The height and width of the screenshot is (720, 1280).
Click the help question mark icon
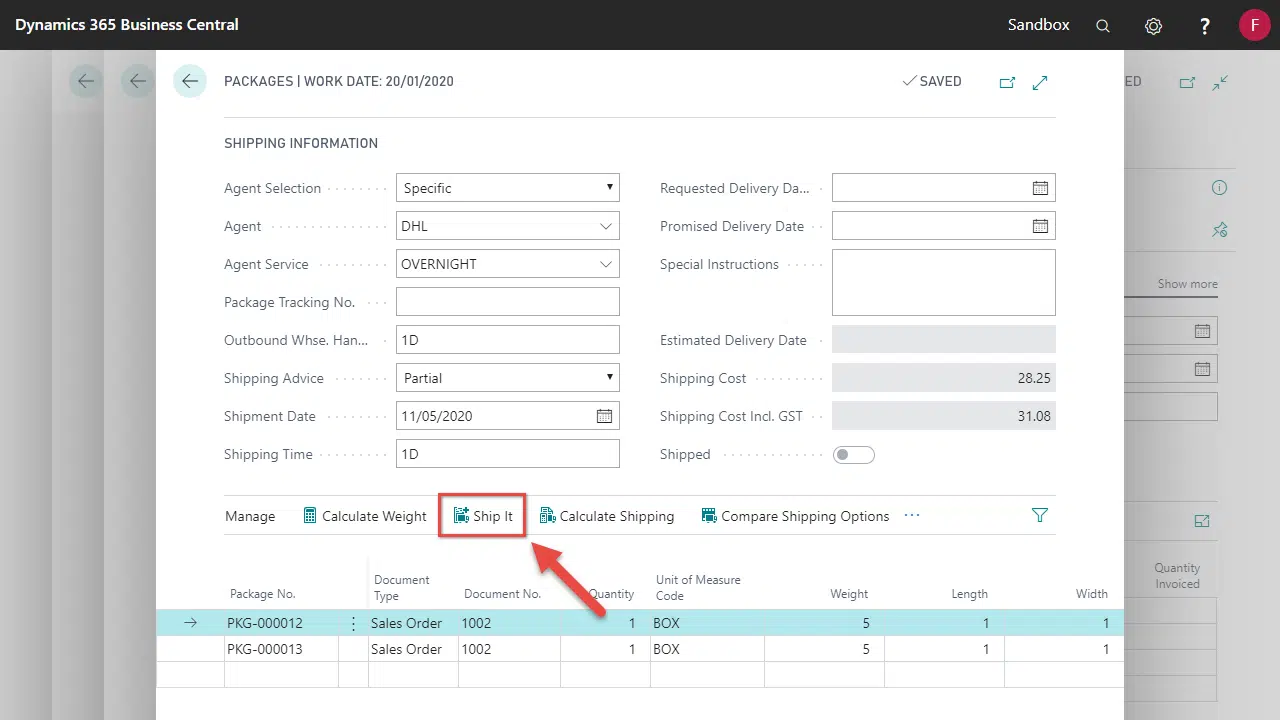[x=1205, y=26]
